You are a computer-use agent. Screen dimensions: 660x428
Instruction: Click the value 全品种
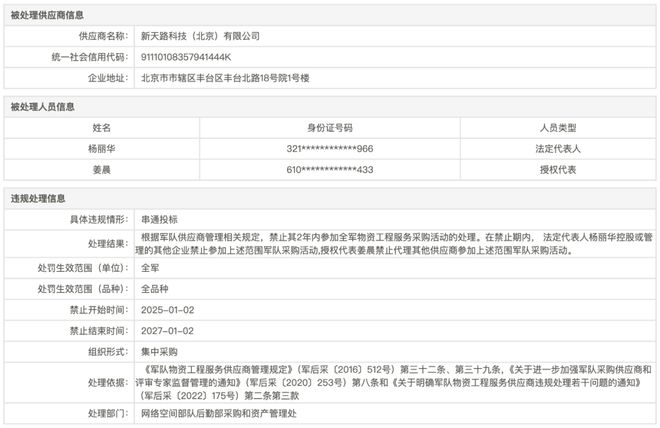click(x=154, y=289)
